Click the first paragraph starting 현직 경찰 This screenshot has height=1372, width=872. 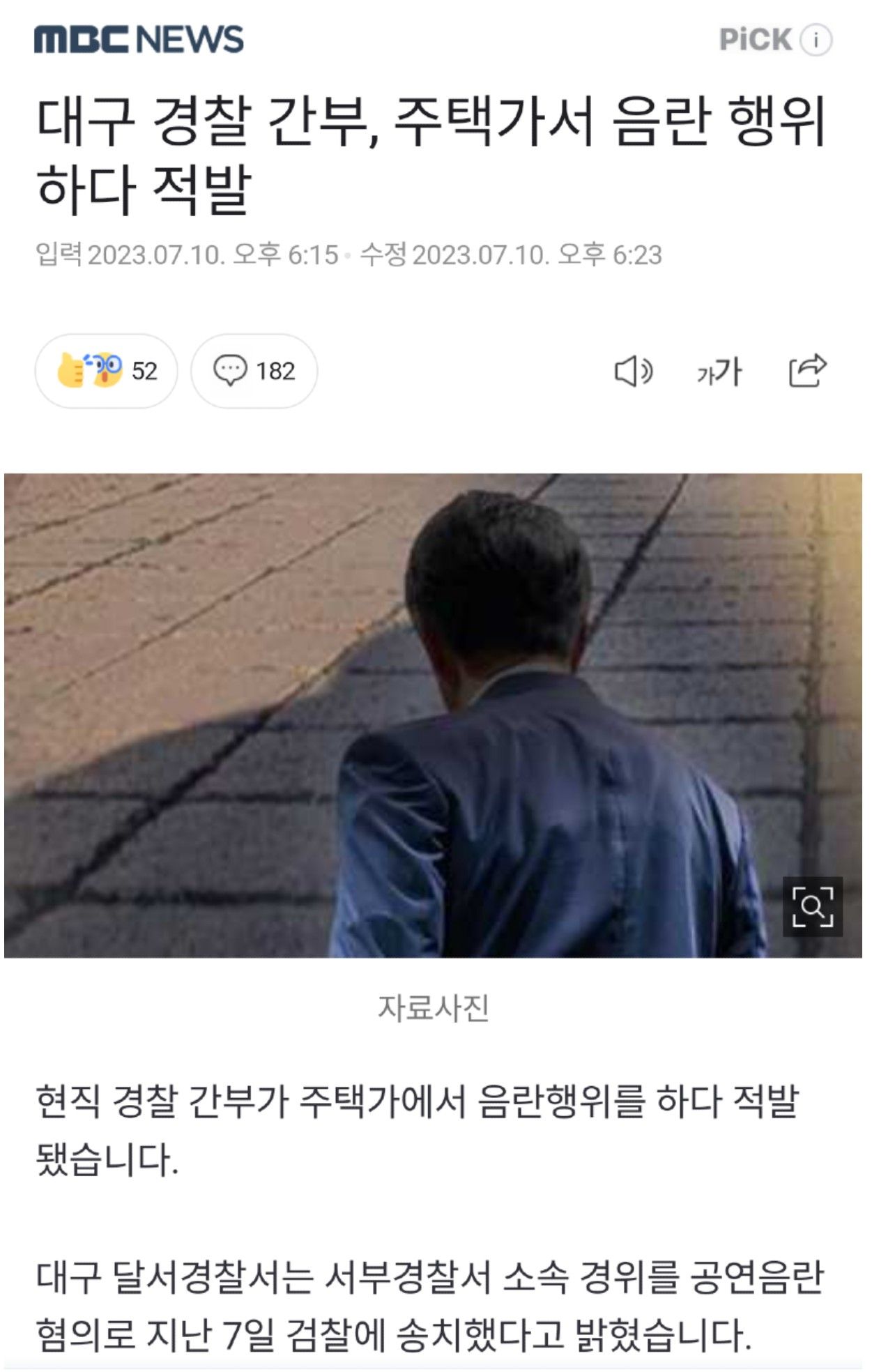418,1131
